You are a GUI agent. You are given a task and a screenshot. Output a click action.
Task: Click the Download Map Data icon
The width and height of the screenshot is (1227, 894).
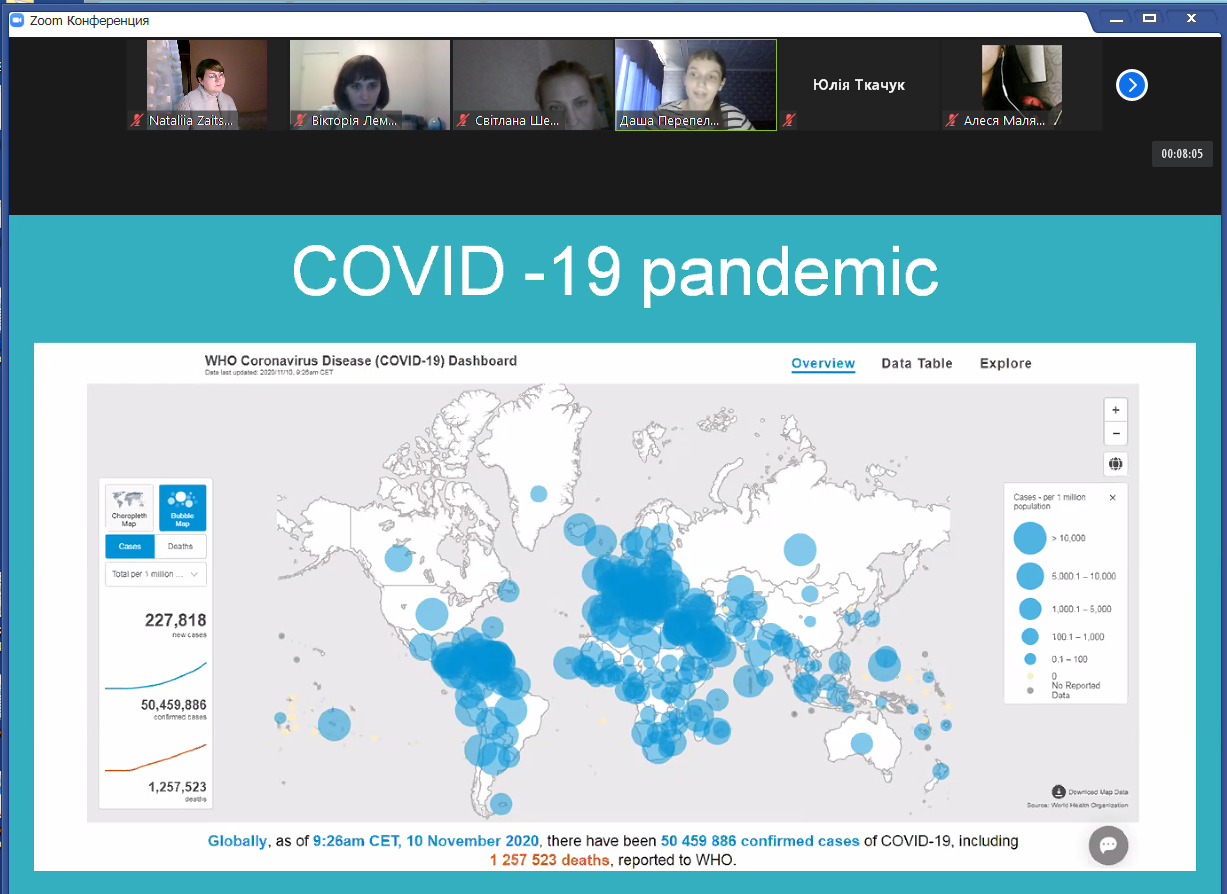1059,791
